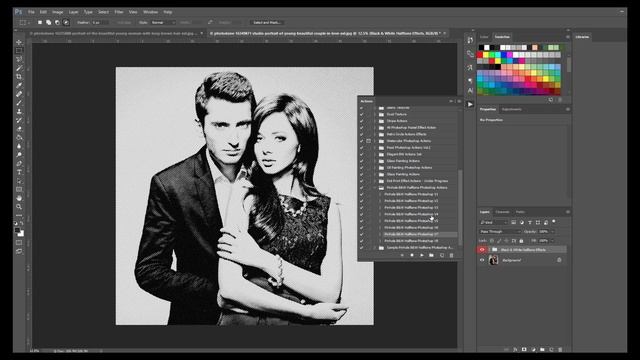This screenshot has width=640, height=360.
Task: Delete layer using Layers panel trash icon
Action: [560, 350]
